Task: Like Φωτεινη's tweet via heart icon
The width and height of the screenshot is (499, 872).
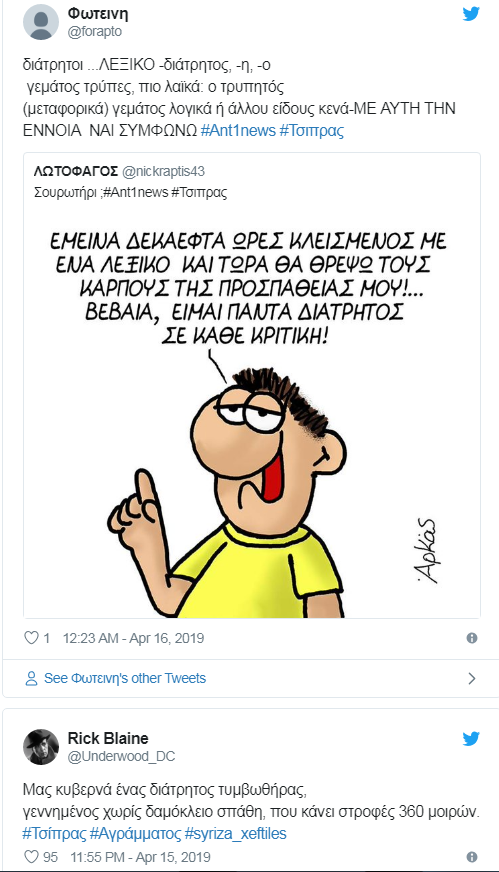Action: (x=32, y=638)
